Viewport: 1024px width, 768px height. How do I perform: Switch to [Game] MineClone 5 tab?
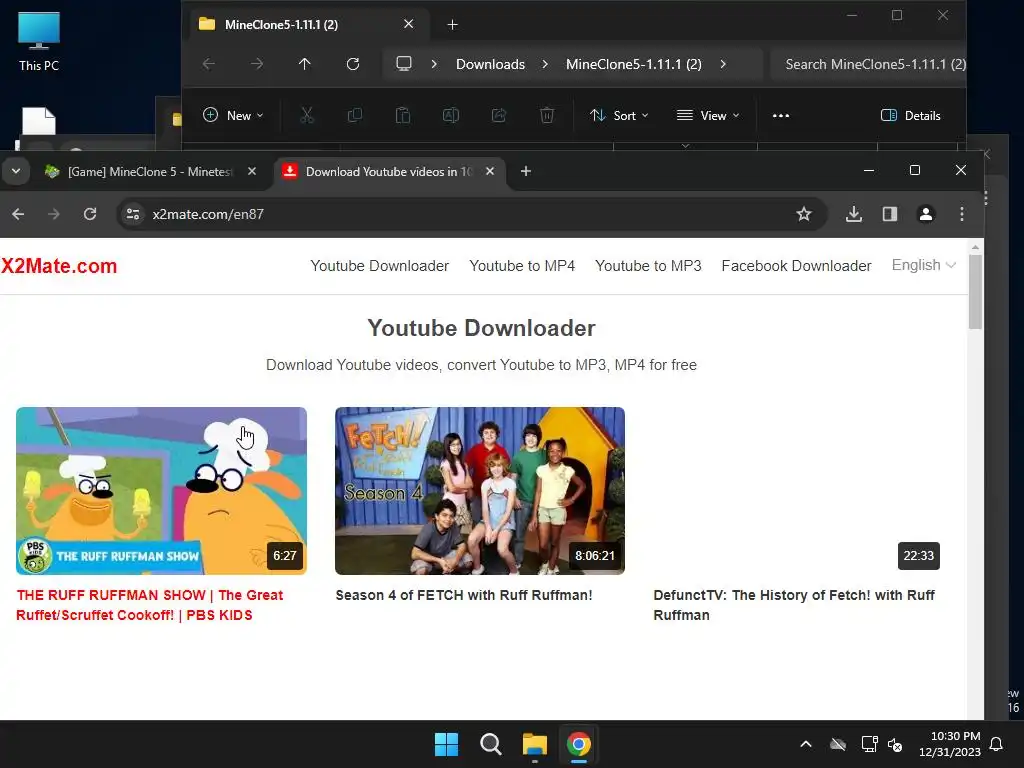tap(150, 172)
